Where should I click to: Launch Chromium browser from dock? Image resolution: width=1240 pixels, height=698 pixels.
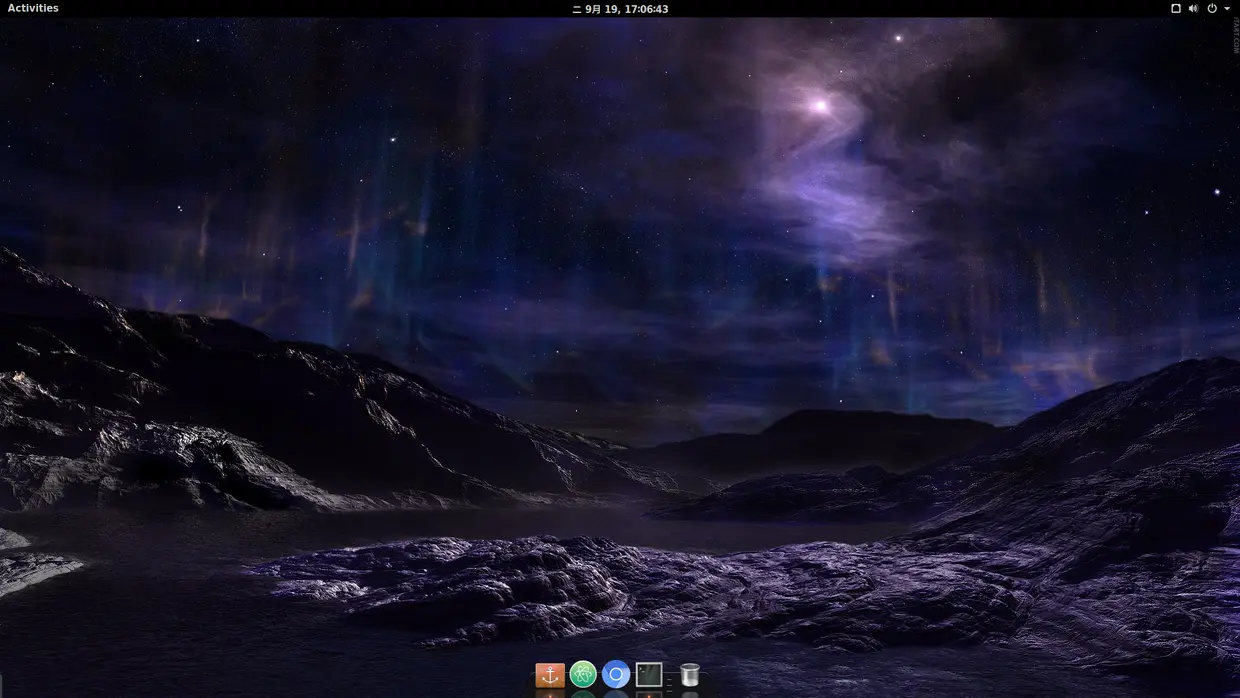tap(616, 675)
